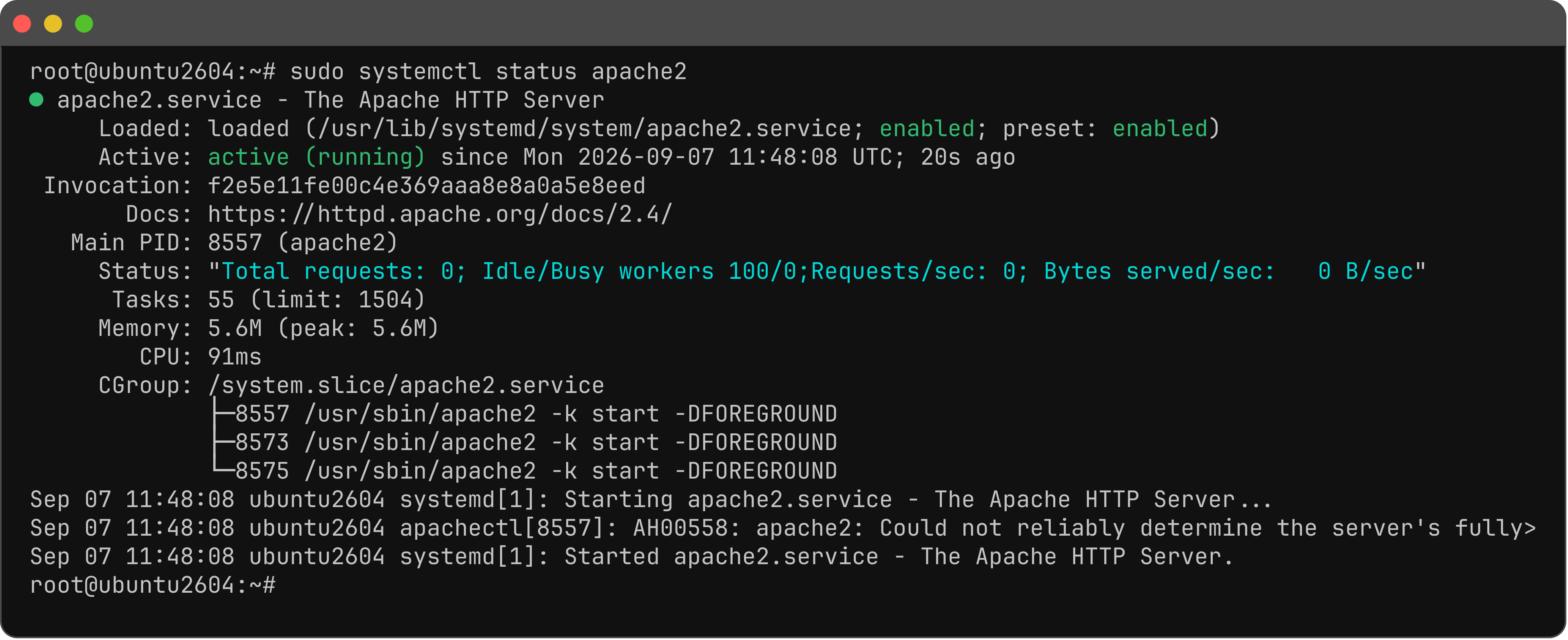Click the empty prompt at the bottom

153,585
